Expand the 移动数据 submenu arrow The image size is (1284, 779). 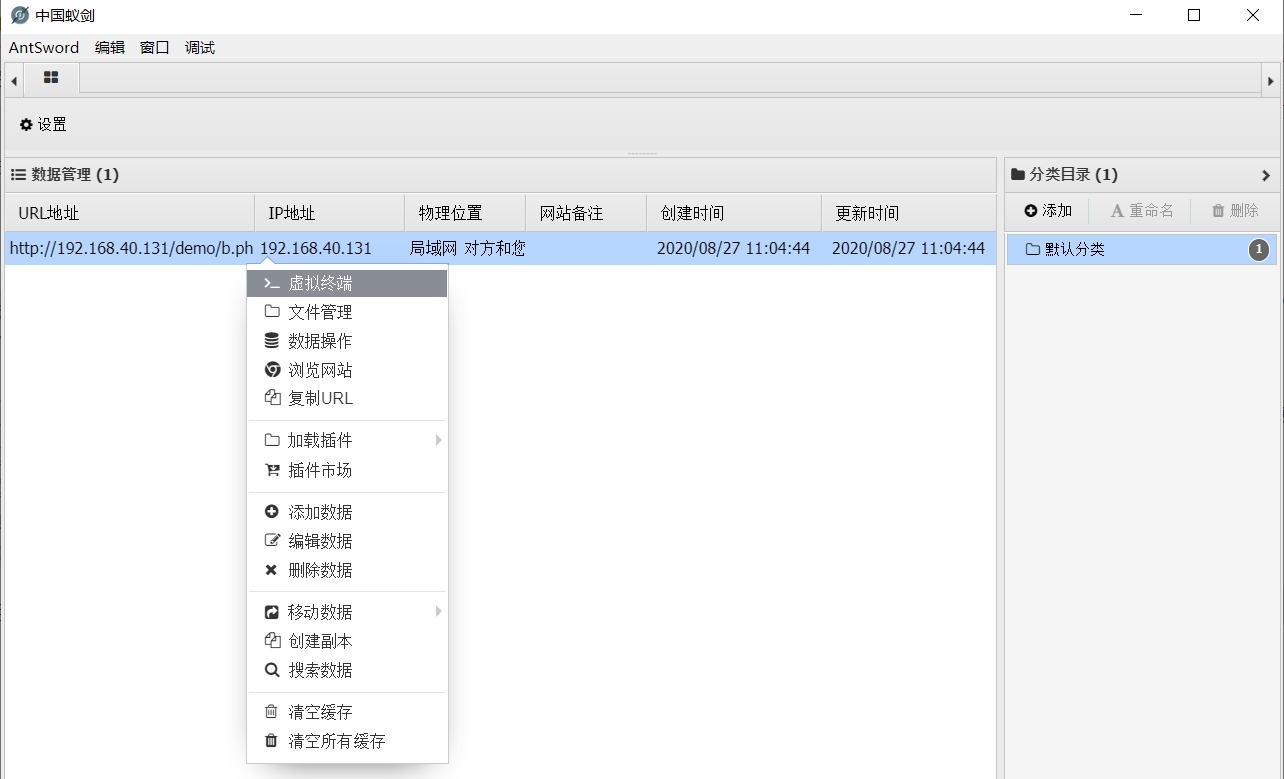pos(438,612)
